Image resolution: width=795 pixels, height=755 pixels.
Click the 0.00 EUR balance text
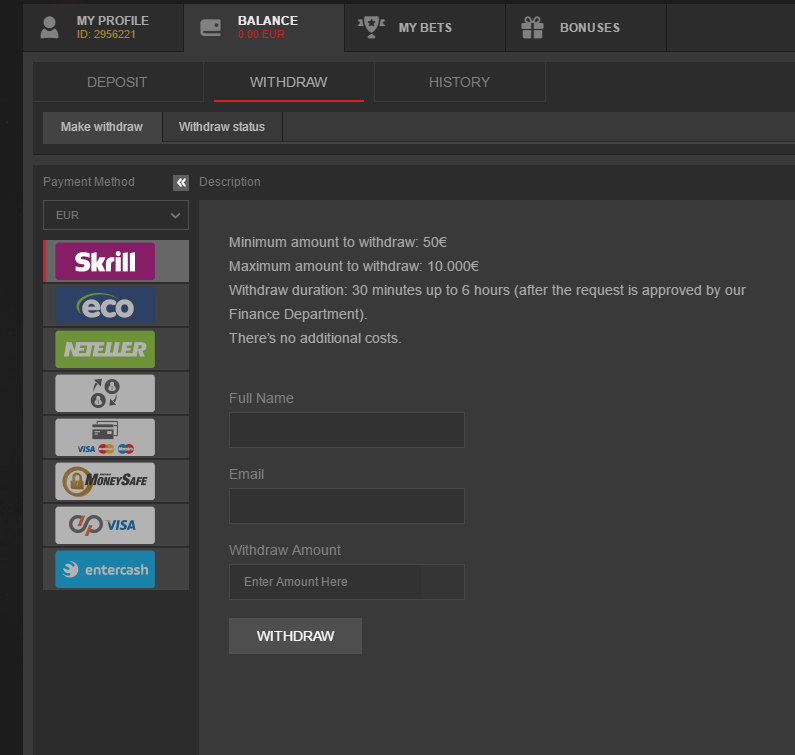[261, 34]
